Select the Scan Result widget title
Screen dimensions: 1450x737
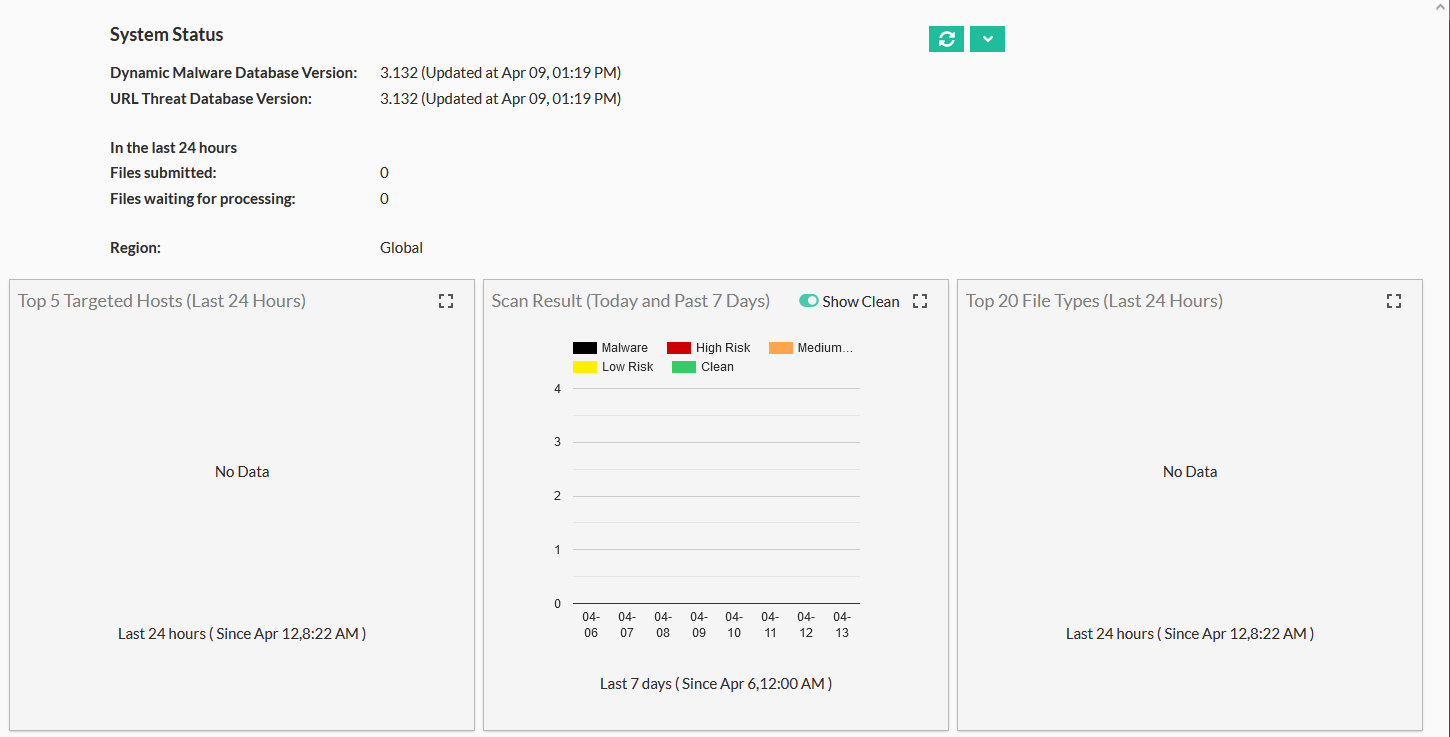click(x=630, y=300)
